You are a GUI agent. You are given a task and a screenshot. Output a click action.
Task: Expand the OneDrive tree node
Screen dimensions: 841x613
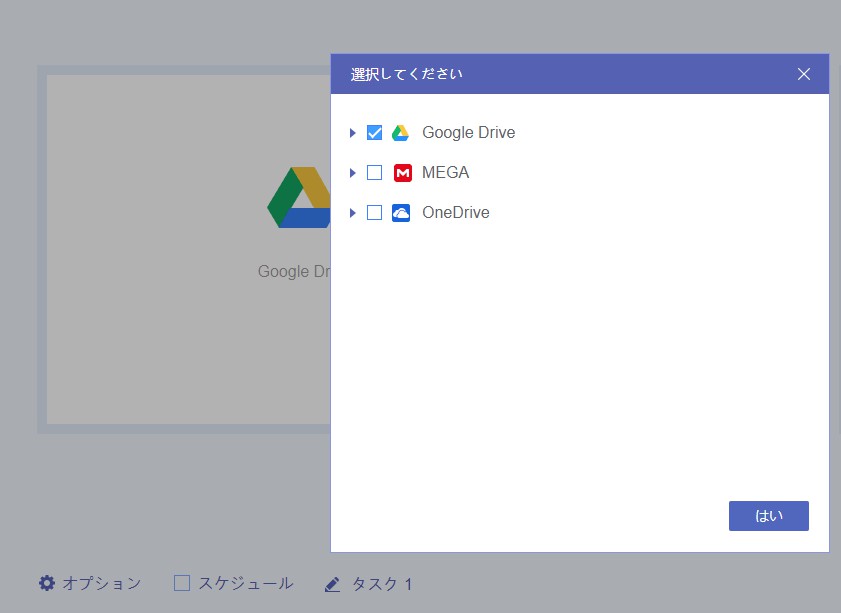tap(352, 213)
